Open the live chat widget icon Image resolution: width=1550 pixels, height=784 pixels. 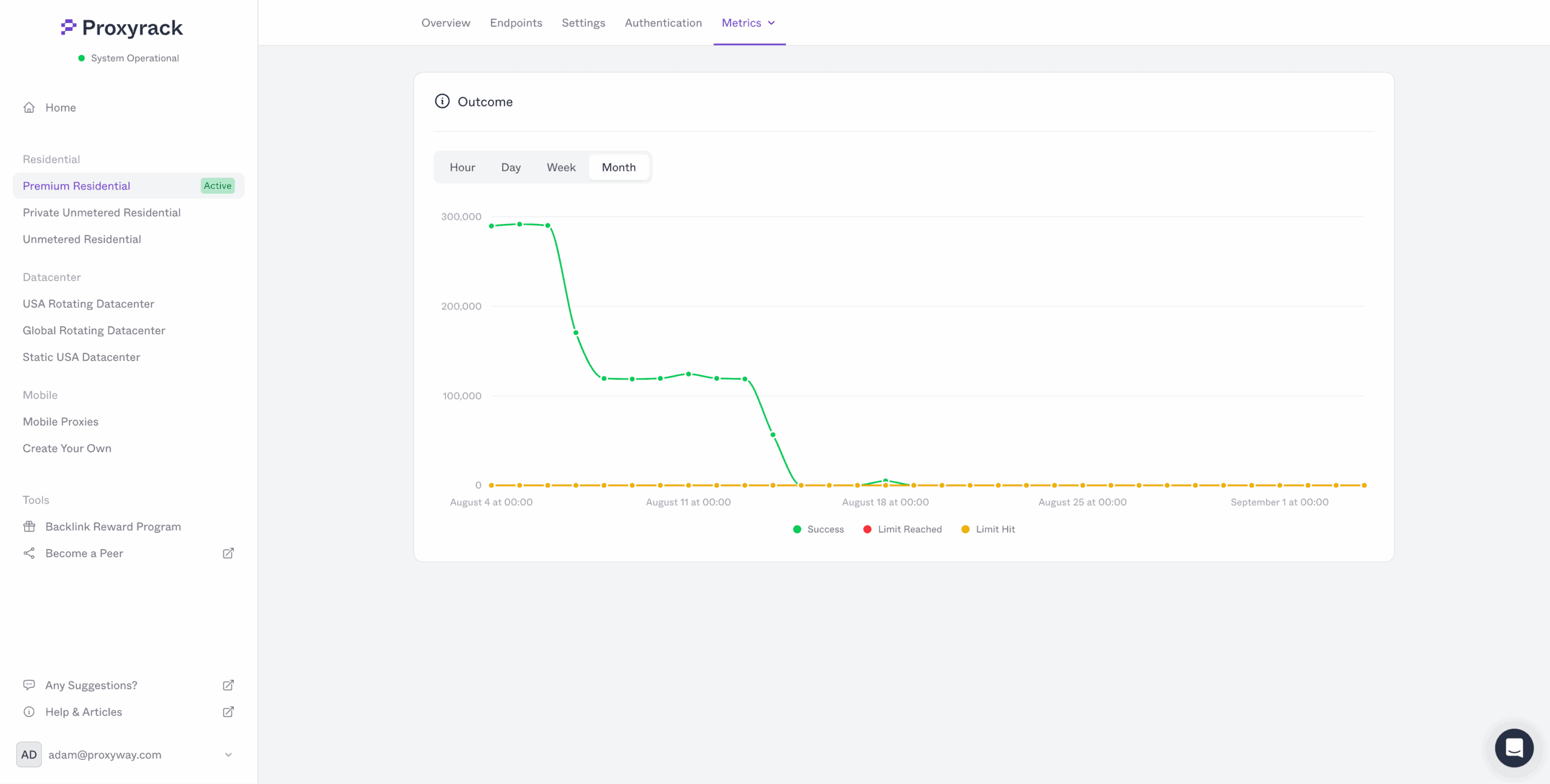(x=1514, y=748)
